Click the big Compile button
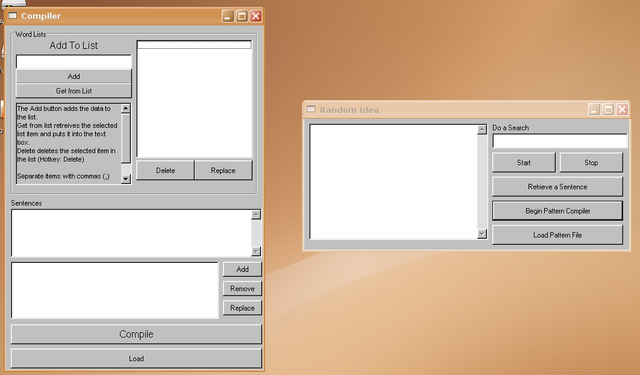 coord(136,334)
